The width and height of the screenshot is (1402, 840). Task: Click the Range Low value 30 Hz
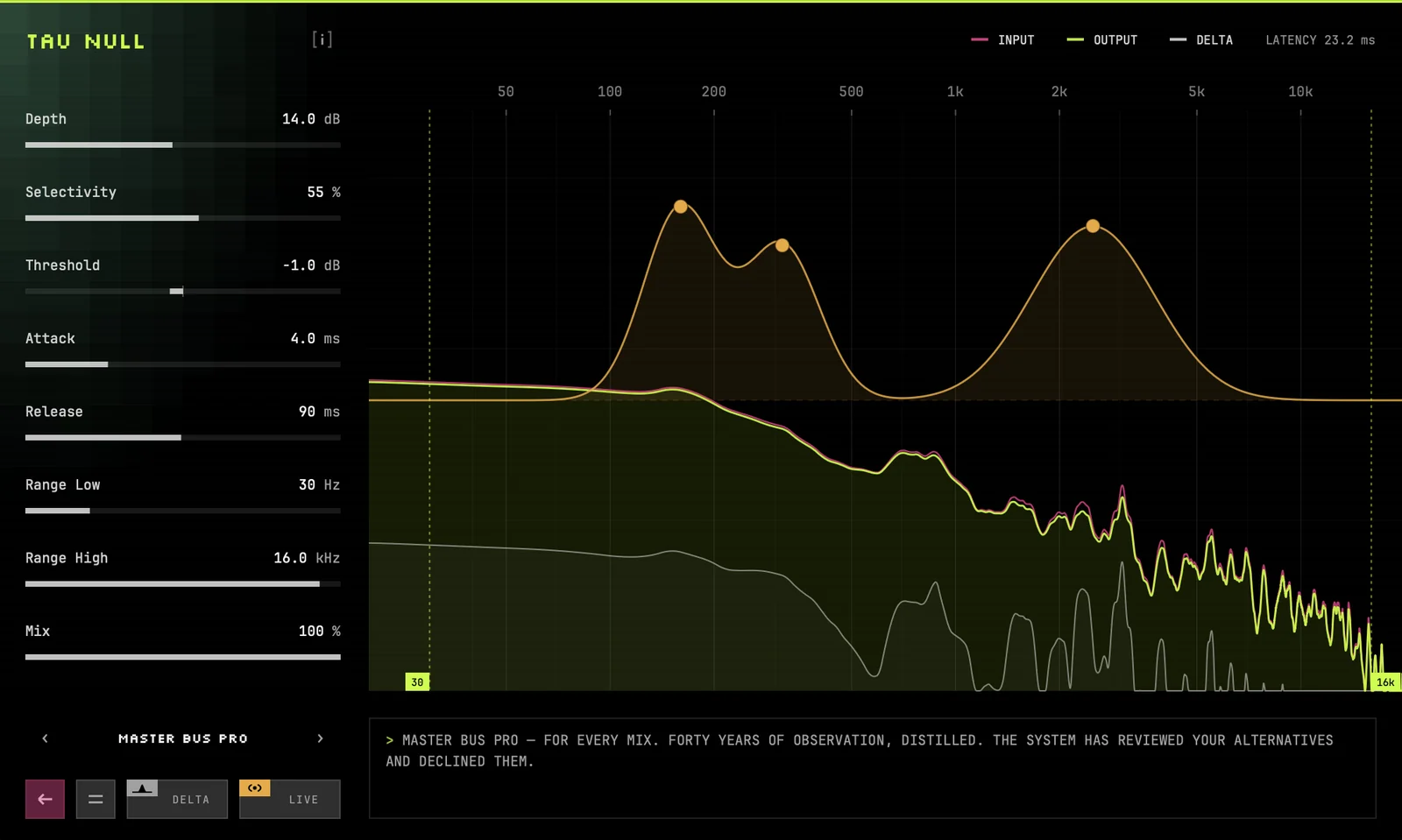click(x=319, y=484)
